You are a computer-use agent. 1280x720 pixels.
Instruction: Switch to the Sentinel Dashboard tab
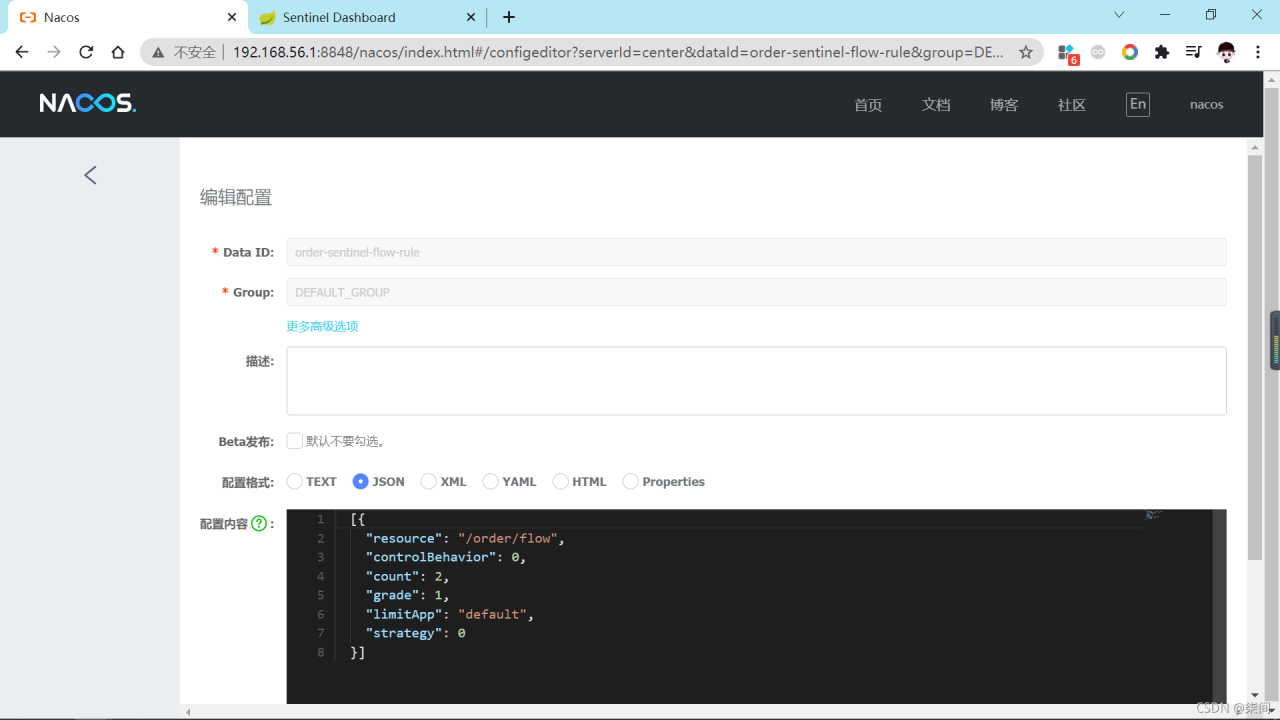(365, 17)
